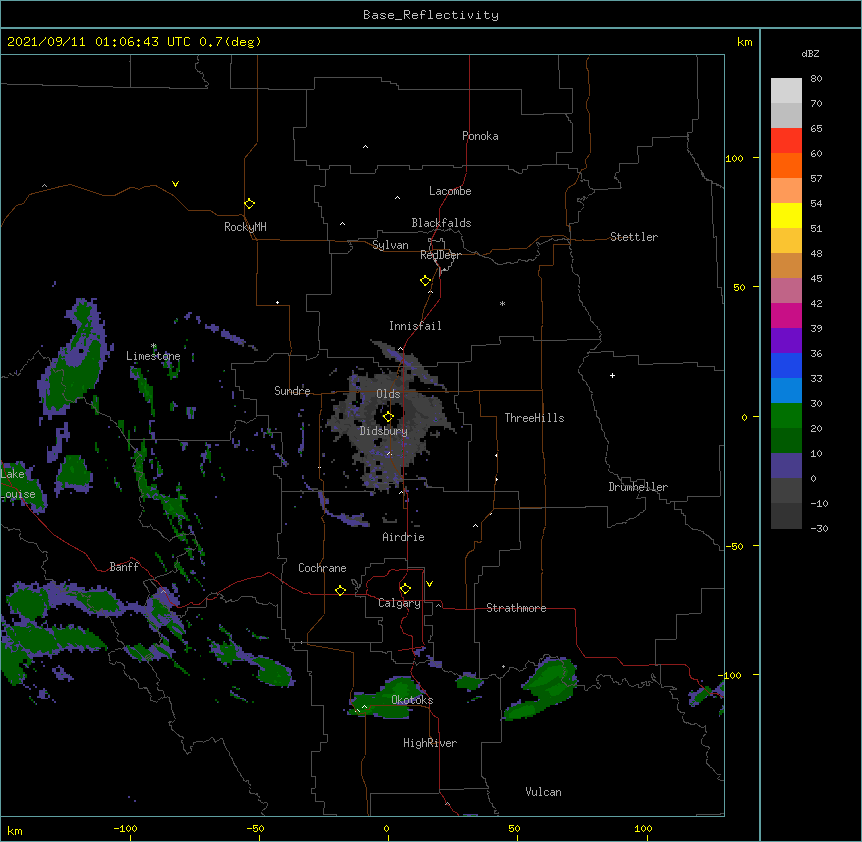Screen dimensions: 862x842
Task: Click the white asterisk marker above Limestone
Action: pos(153,346)
